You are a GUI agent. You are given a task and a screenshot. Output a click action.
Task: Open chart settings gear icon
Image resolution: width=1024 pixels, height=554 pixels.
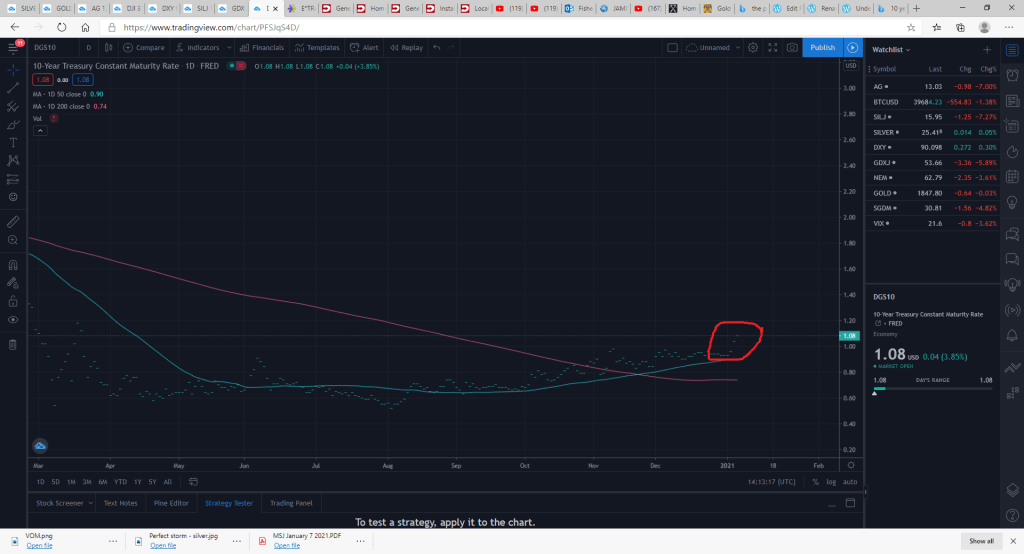pos(753,47)
